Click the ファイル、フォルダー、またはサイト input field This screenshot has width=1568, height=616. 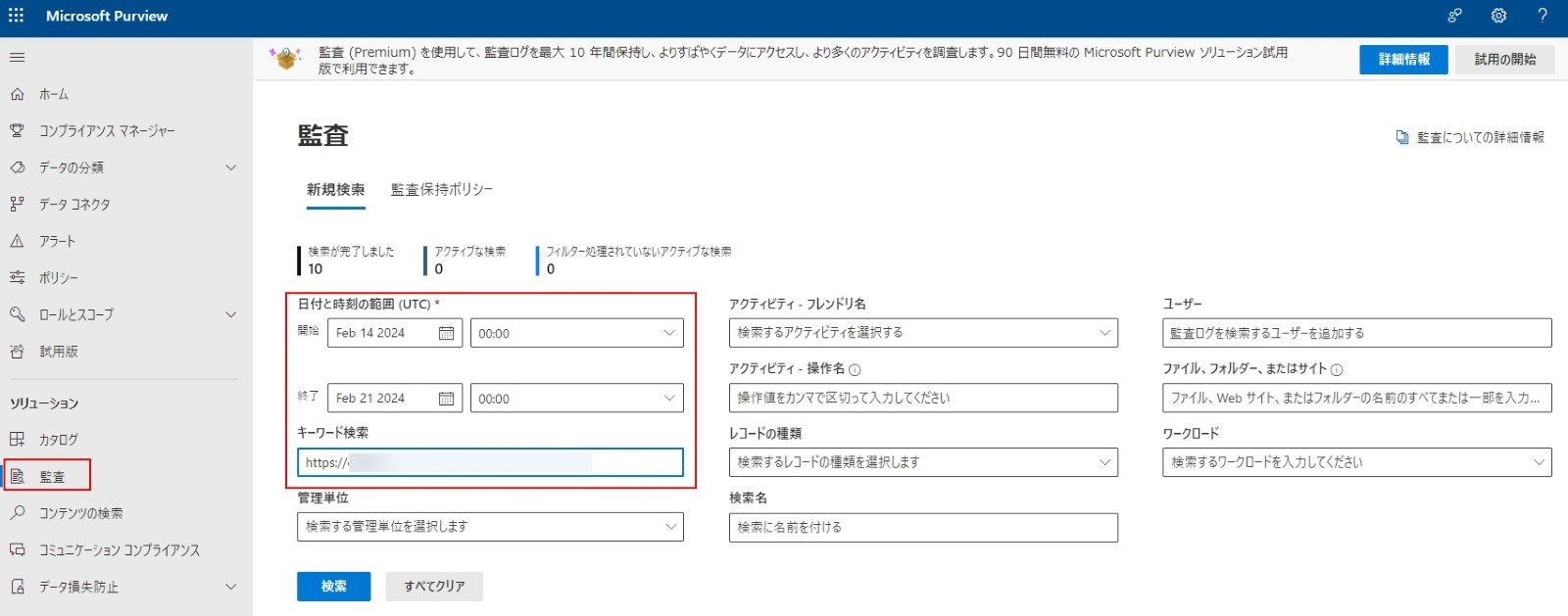pos(1357,398)
